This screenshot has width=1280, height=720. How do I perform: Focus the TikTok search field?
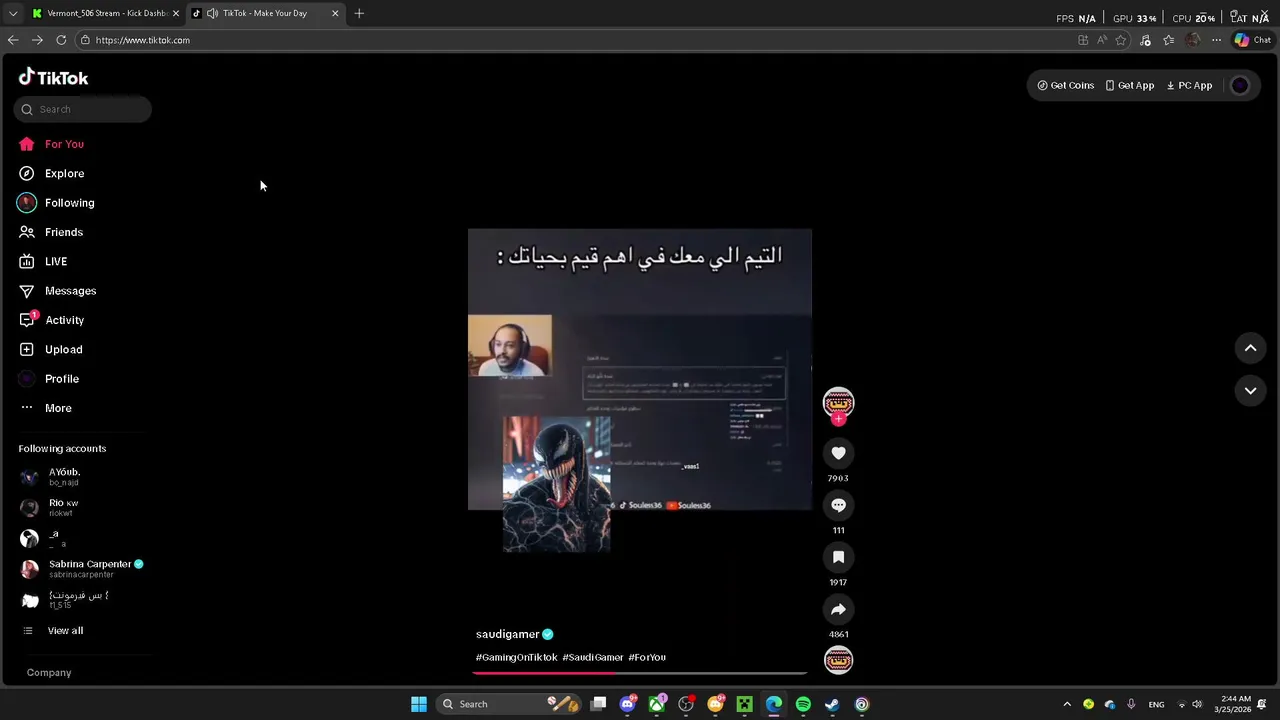pyautogui.click(x=83, y=109)
